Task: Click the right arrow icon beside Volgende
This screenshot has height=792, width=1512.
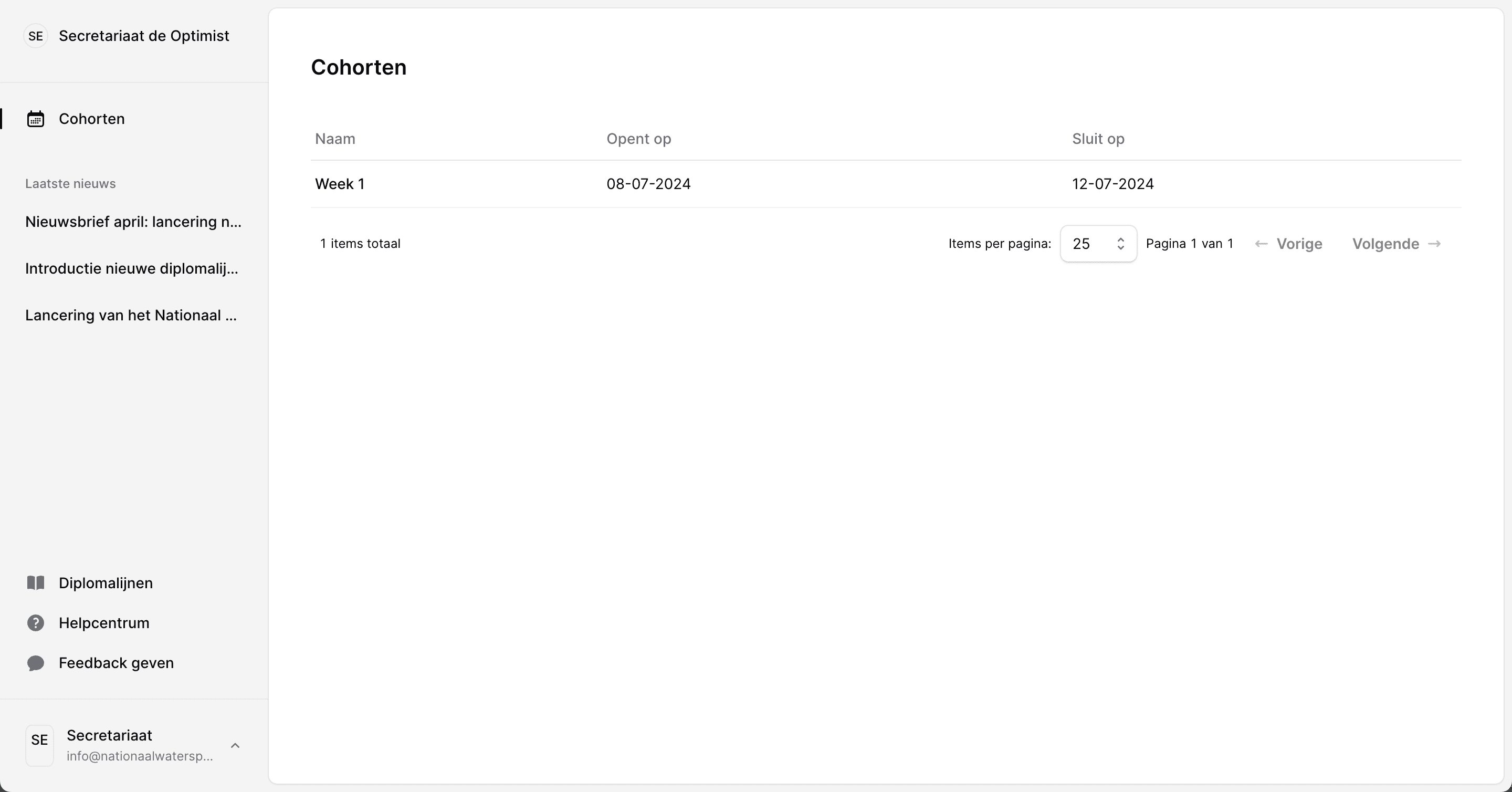Action: tap(1434, 244)
